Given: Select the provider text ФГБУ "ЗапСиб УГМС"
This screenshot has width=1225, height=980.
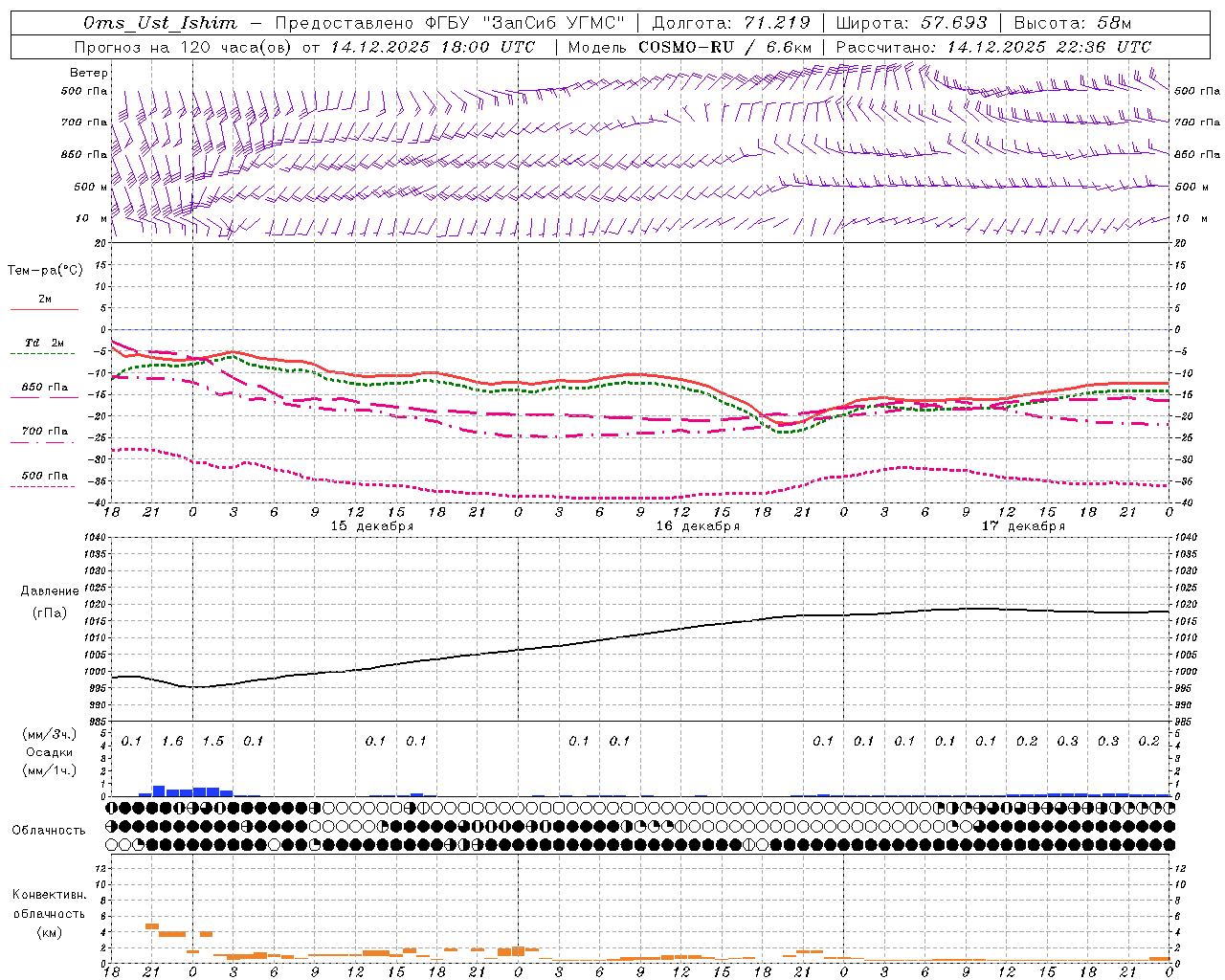Looking at the screenshot, I should (x=525, y=23).
